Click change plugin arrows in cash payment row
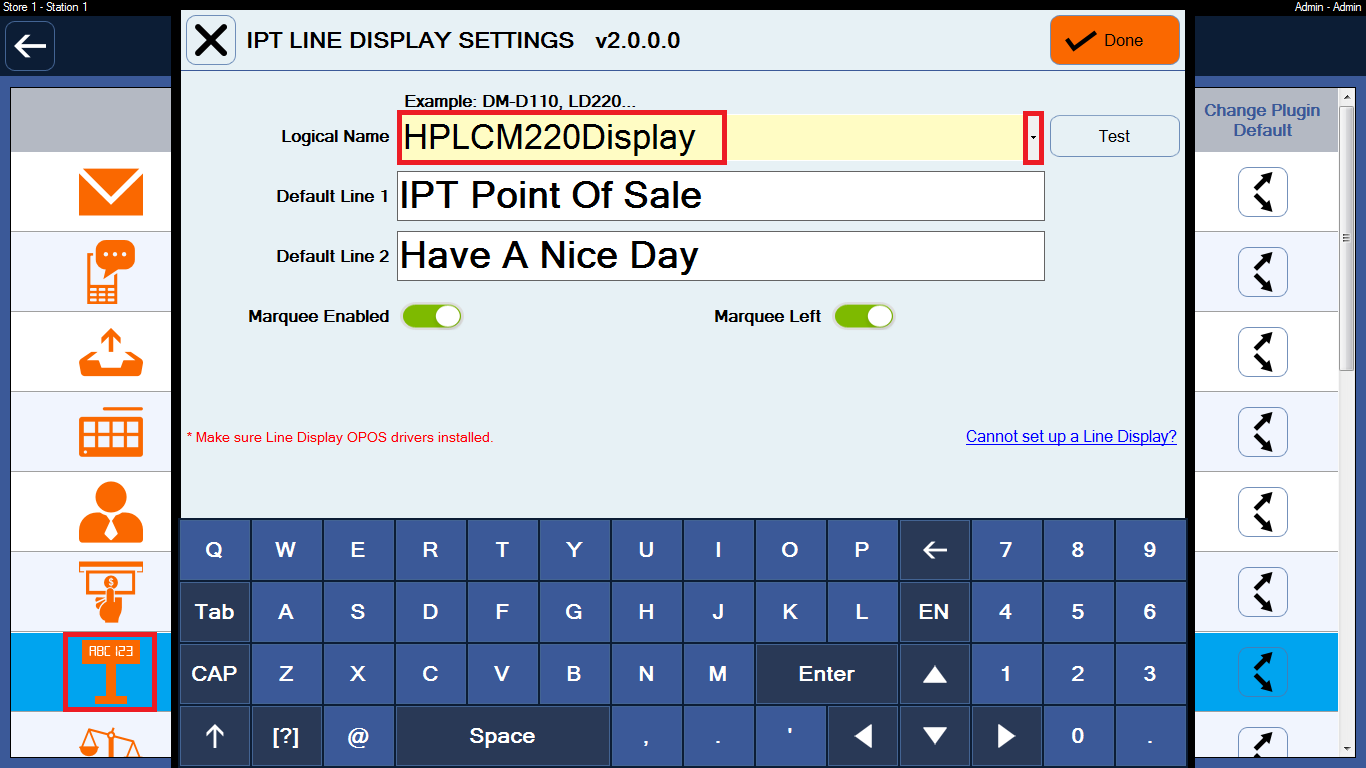Viewport: 1366px width, 768px height. click(x=1263, y=592)
